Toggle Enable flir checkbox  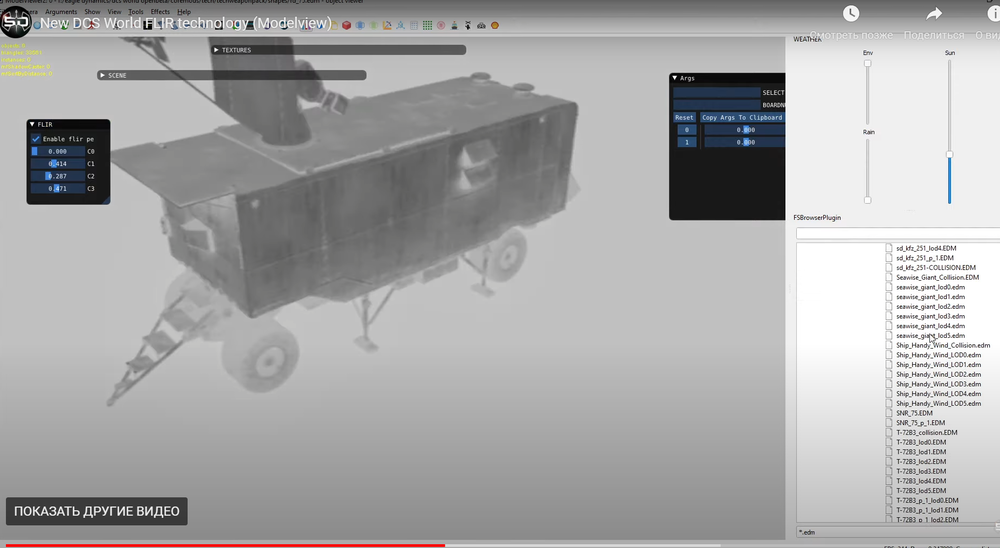point(36,138)
